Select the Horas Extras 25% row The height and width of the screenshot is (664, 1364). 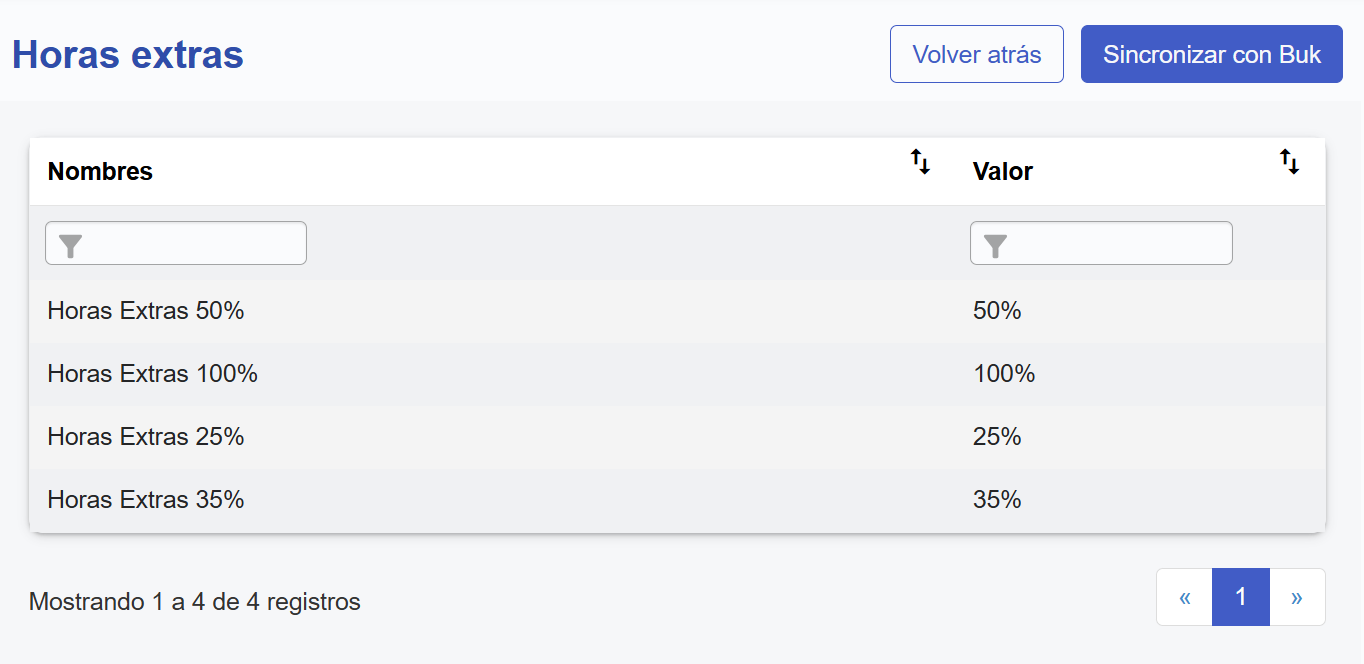(x=146, y=437)
